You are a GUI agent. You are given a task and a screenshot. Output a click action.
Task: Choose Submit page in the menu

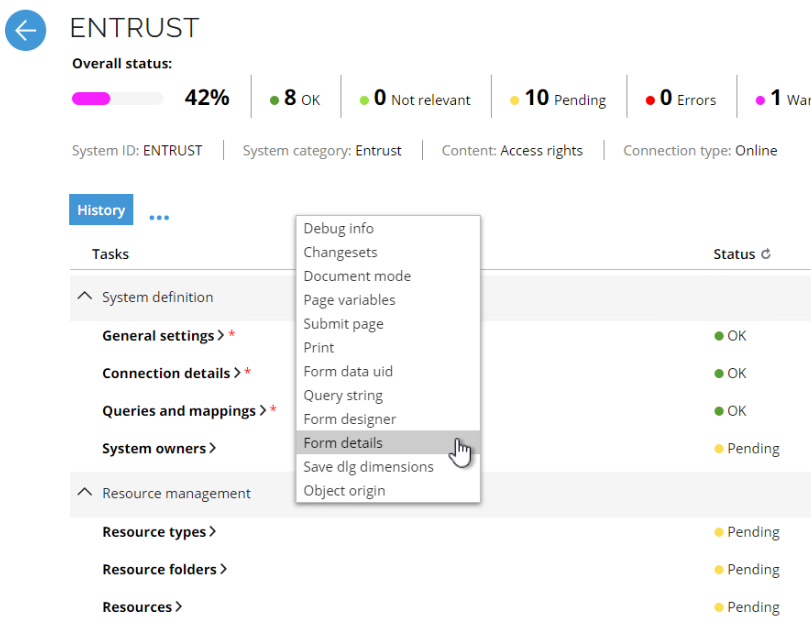[x=388, y=323]
